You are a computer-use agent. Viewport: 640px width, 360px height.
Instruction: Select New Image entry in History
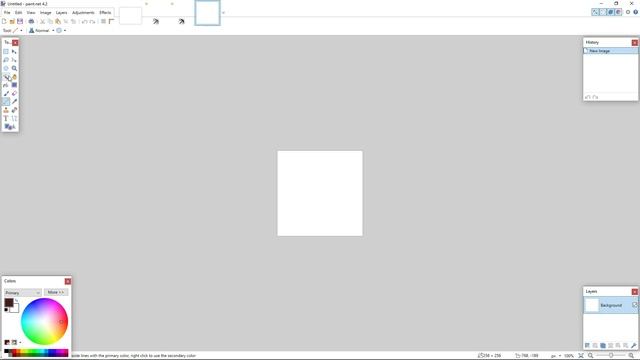(611, 51)
